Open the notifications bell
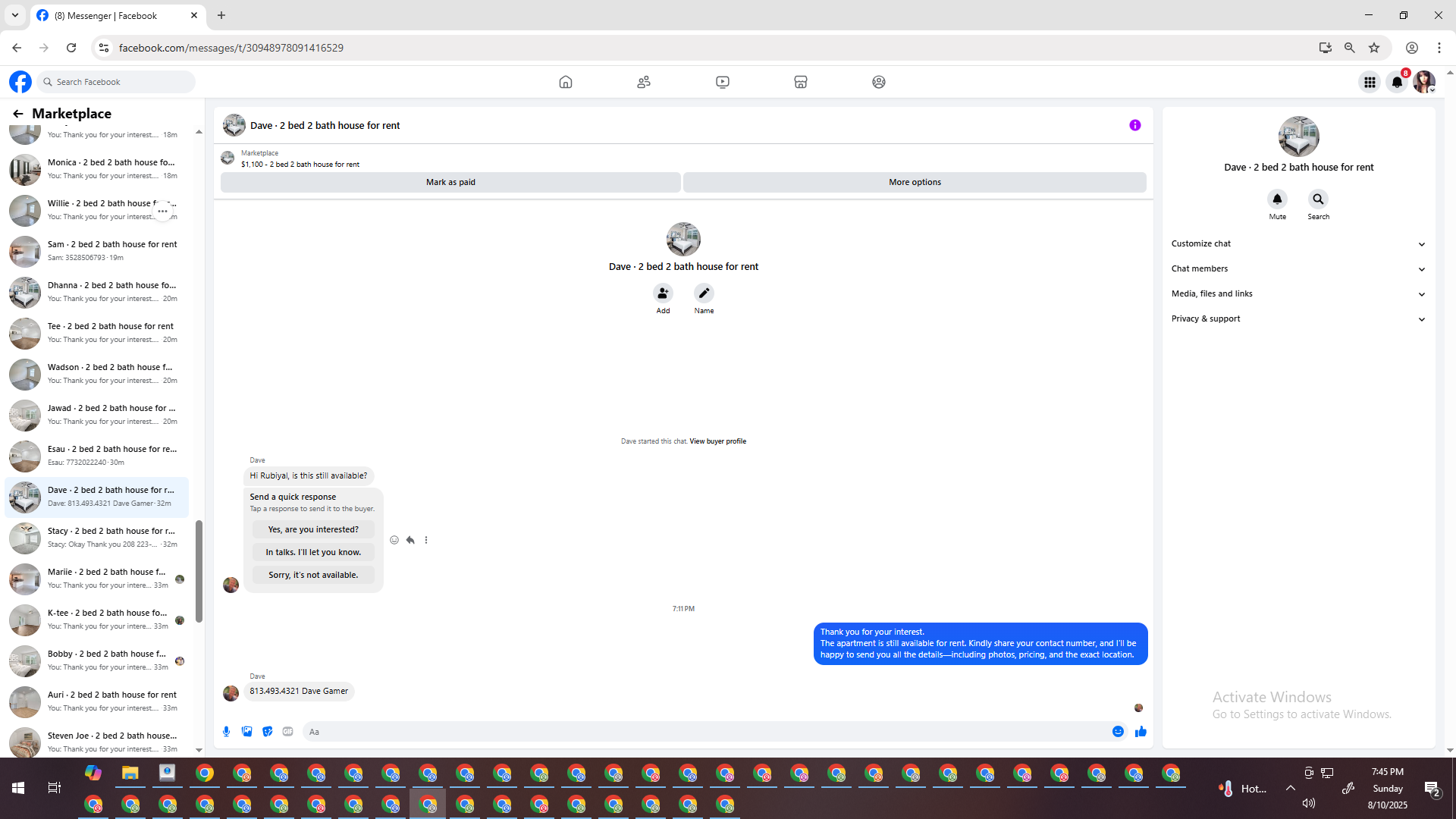Screen dimensions: 1456x819 [1397, 82]
